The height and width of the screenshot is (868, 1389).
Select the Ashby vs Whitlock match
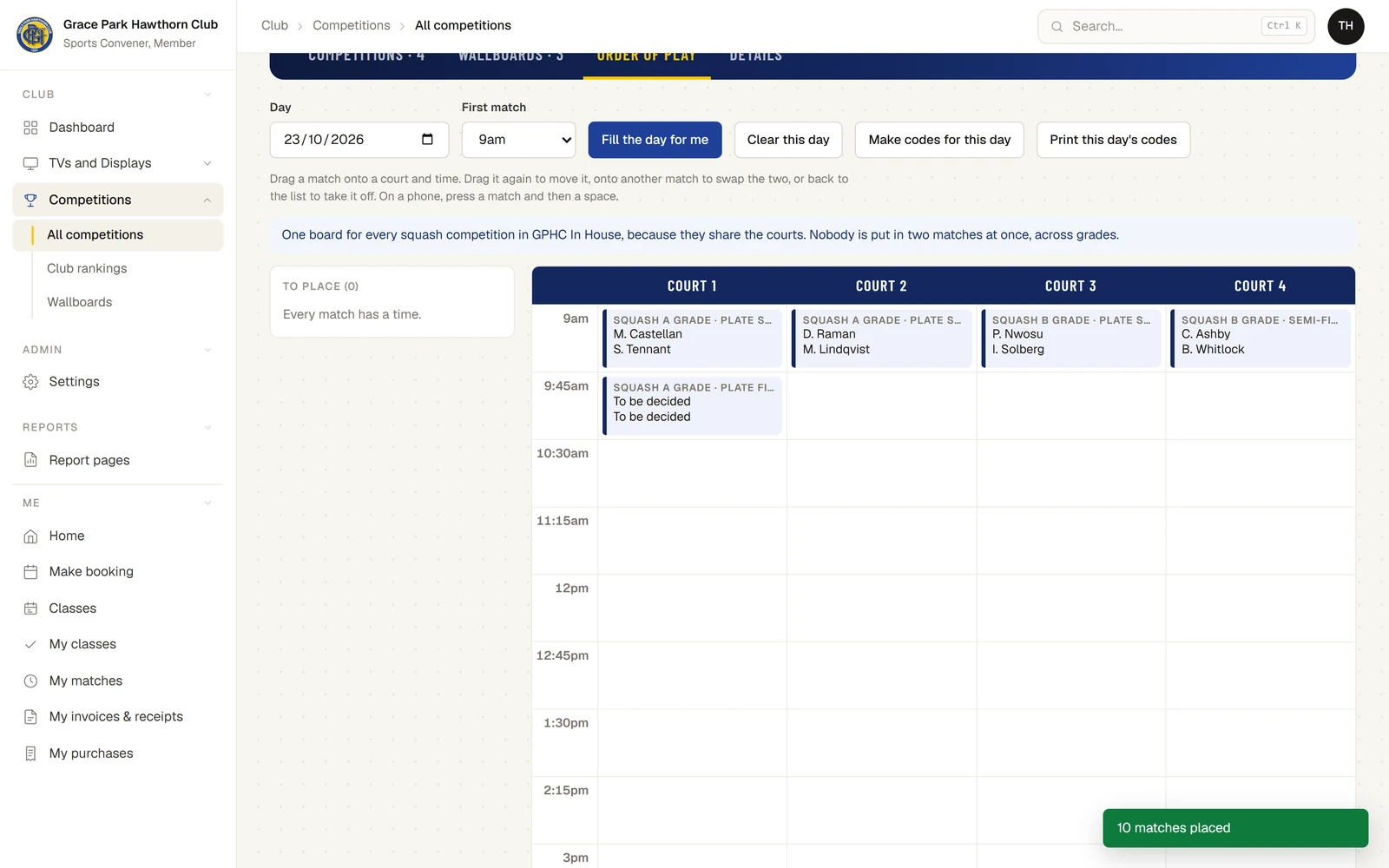tap(1260, 339)
